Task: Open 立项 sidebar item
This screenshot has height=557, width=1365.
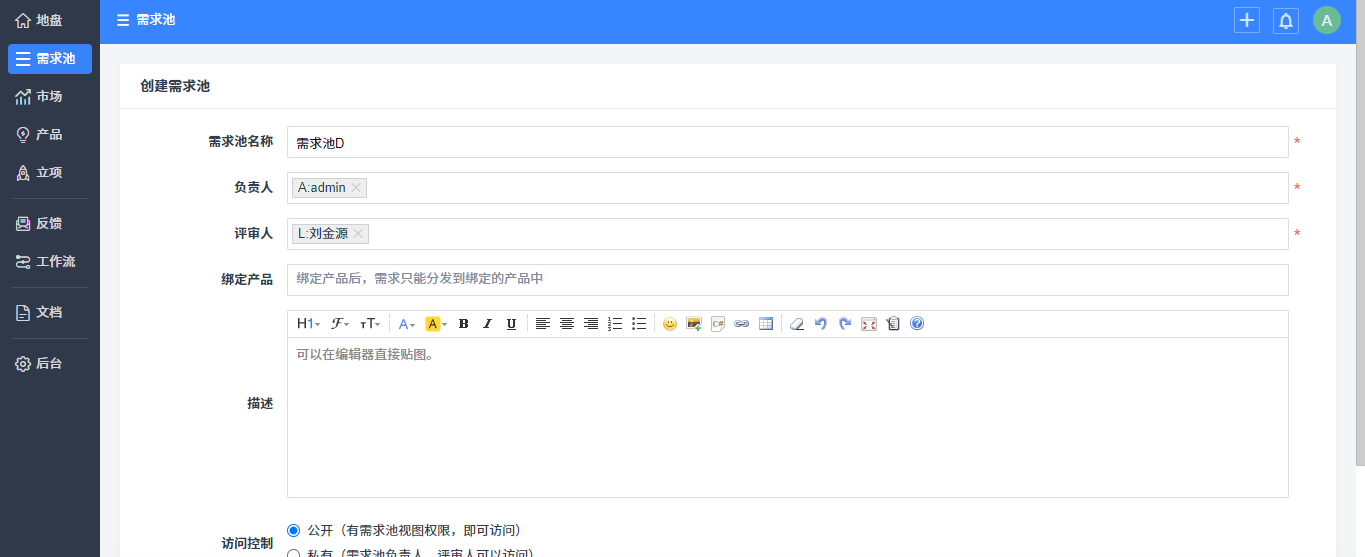Action: point(50,173)
